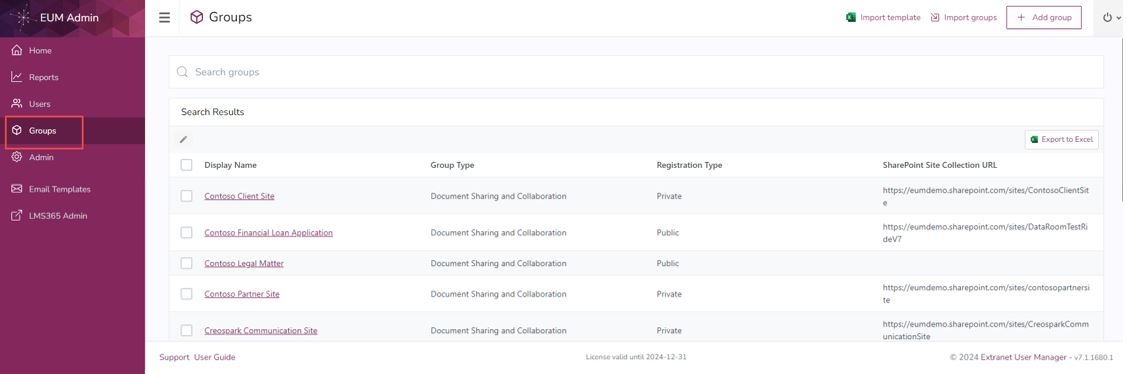The width and height of the screenshot is (1127, 374).
Task: Sort by the Display Name column header
Action: point(230,165)
